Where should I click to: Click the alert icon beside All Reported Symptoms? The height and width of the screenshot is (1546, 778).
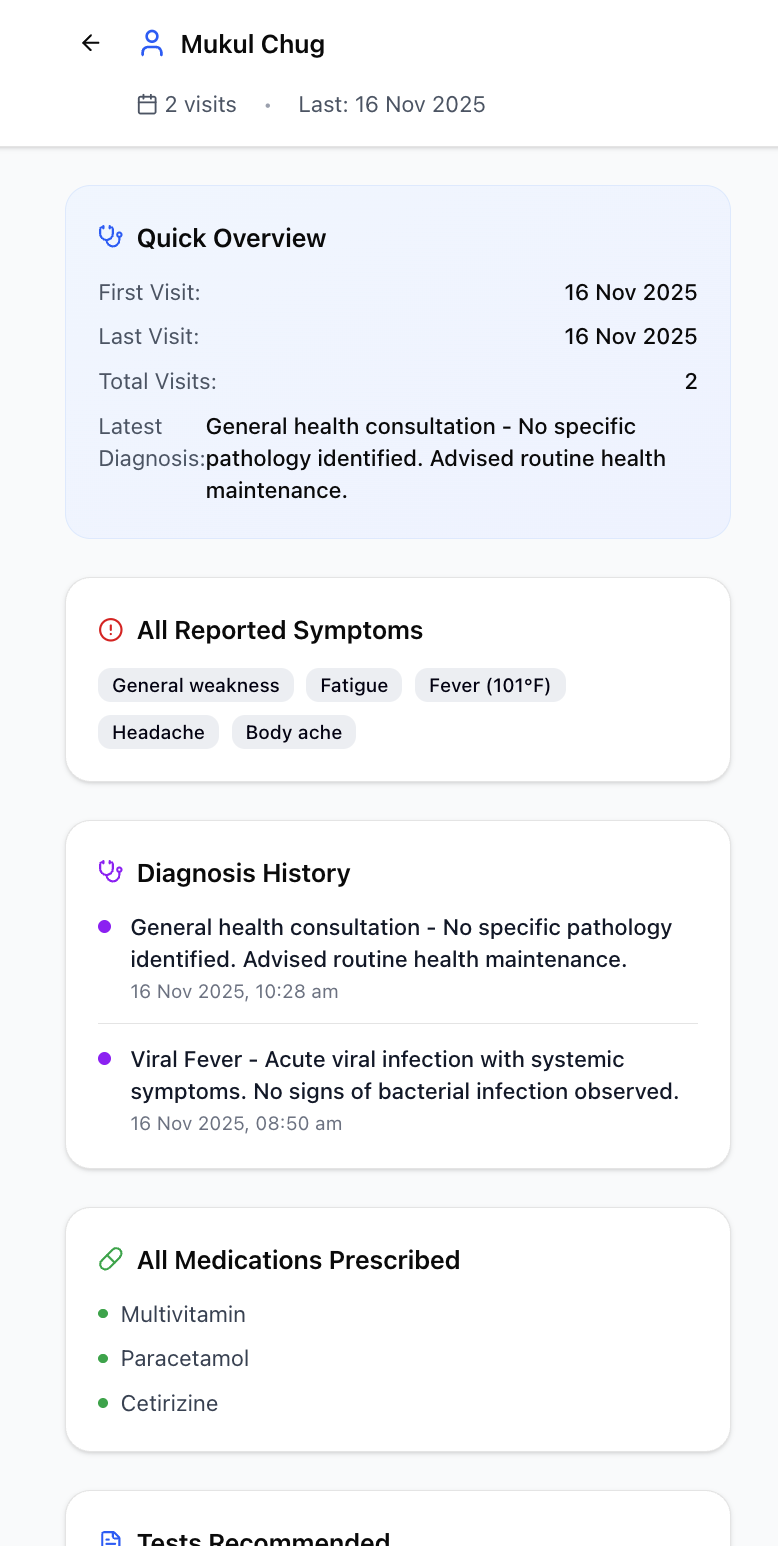pos(110,630)
